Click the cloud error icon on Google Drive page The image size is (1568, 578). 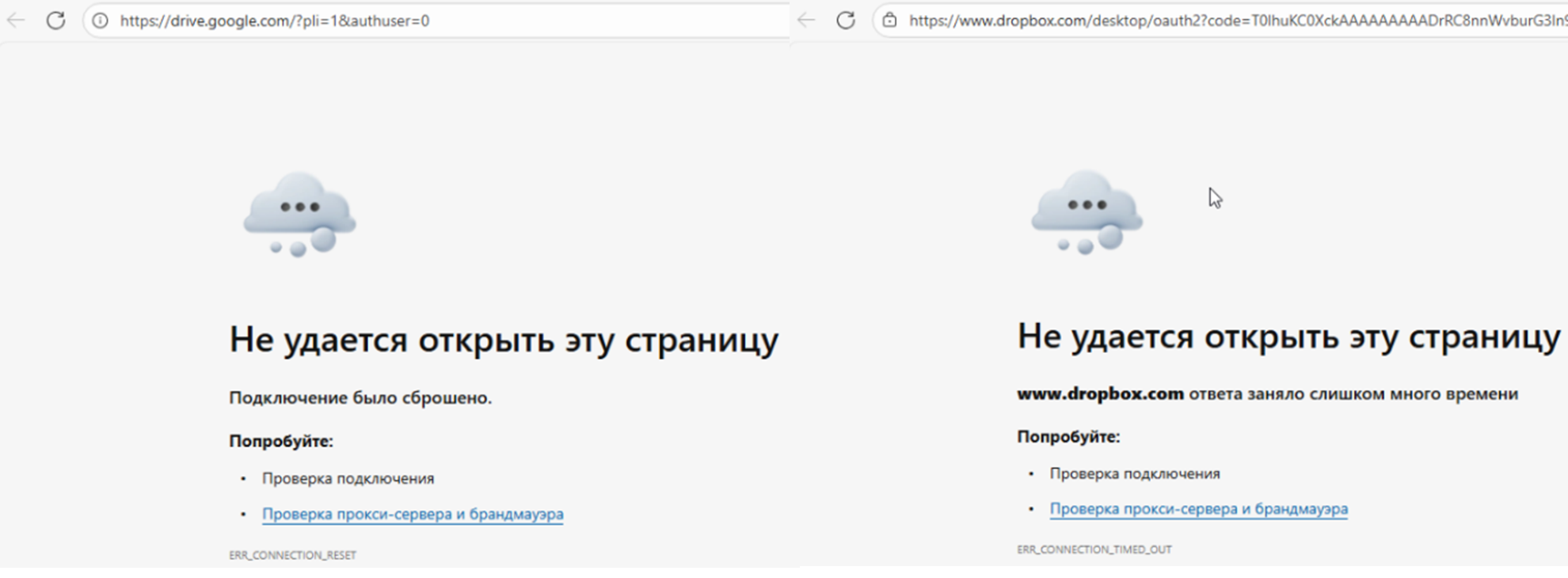click(x=299, y=215)
